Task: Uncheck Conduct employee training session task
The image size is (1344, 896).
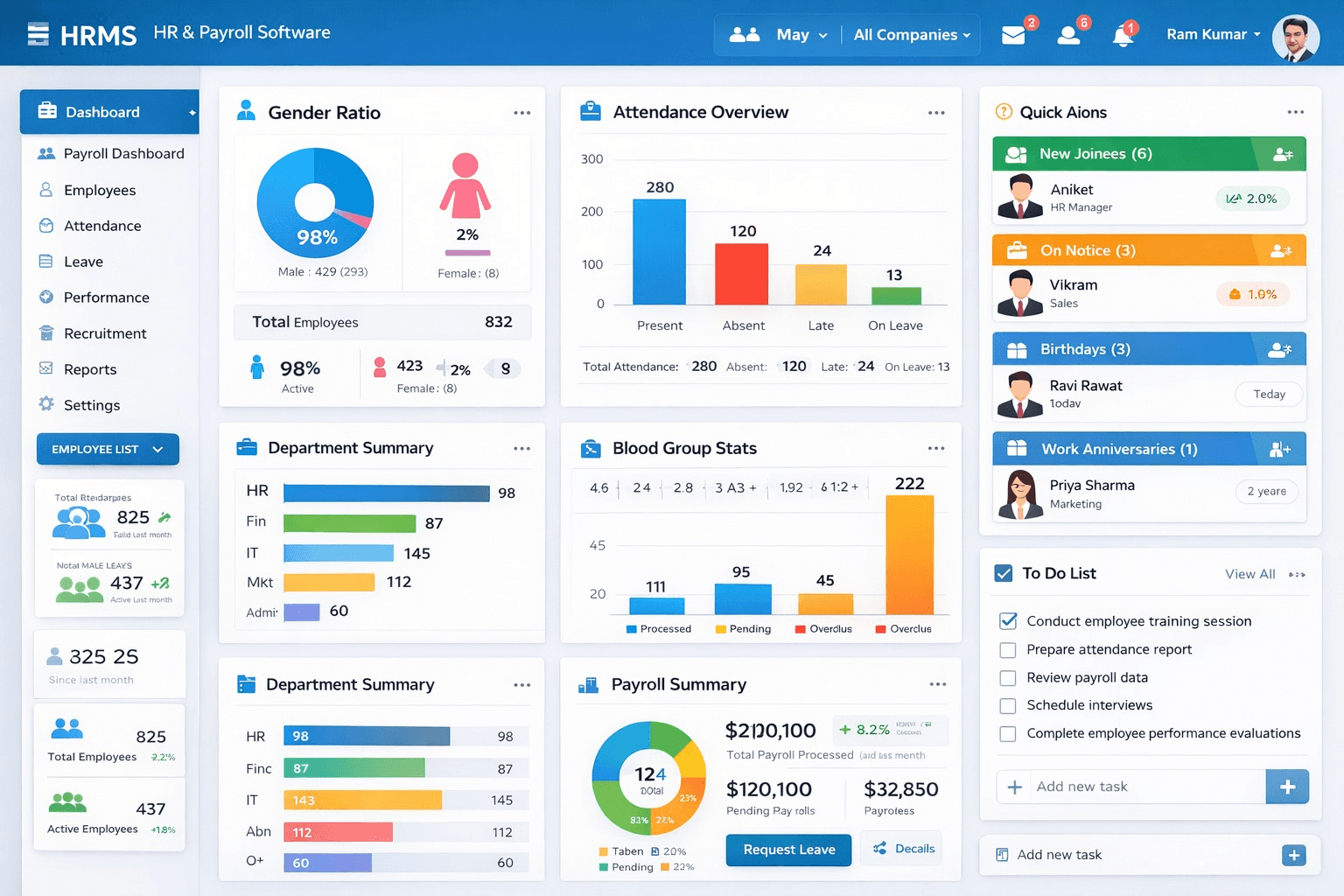Action: click(1008, 621)
